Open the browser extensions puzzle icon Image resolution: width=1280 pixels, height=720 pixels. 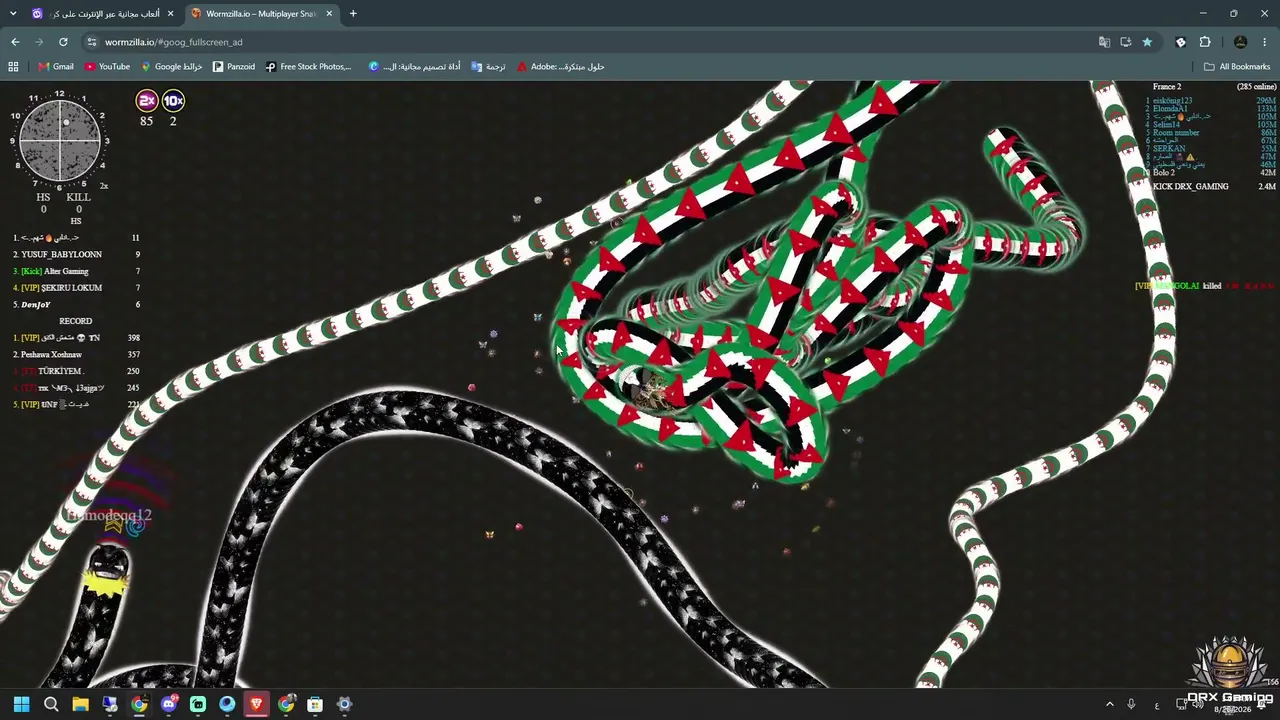(1204, 42)
